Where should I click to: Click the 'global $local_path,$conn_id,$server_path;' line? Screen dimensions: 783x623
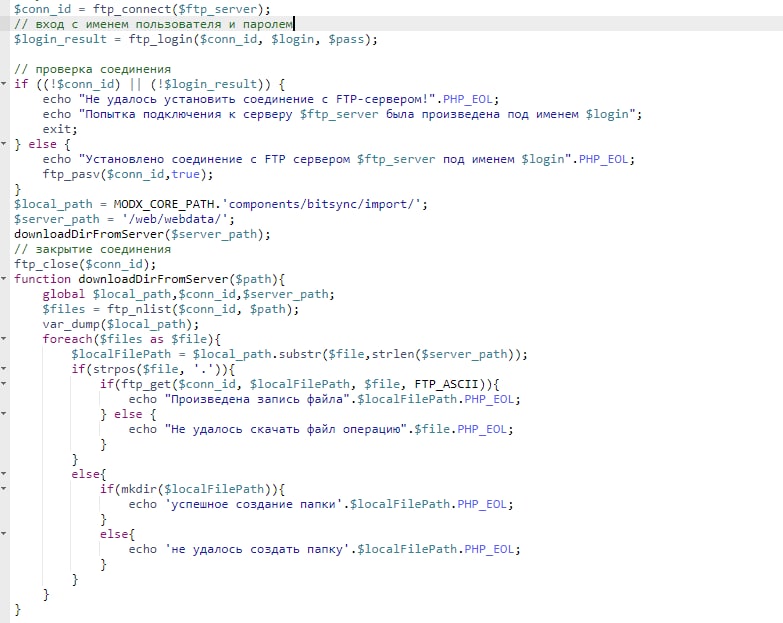click(x=189, y=294)
